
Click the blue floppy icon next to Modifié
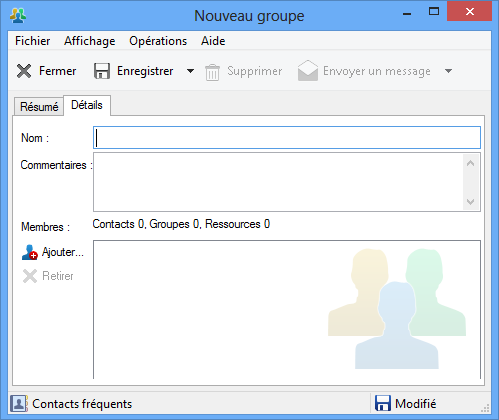[x=383, y=404]
